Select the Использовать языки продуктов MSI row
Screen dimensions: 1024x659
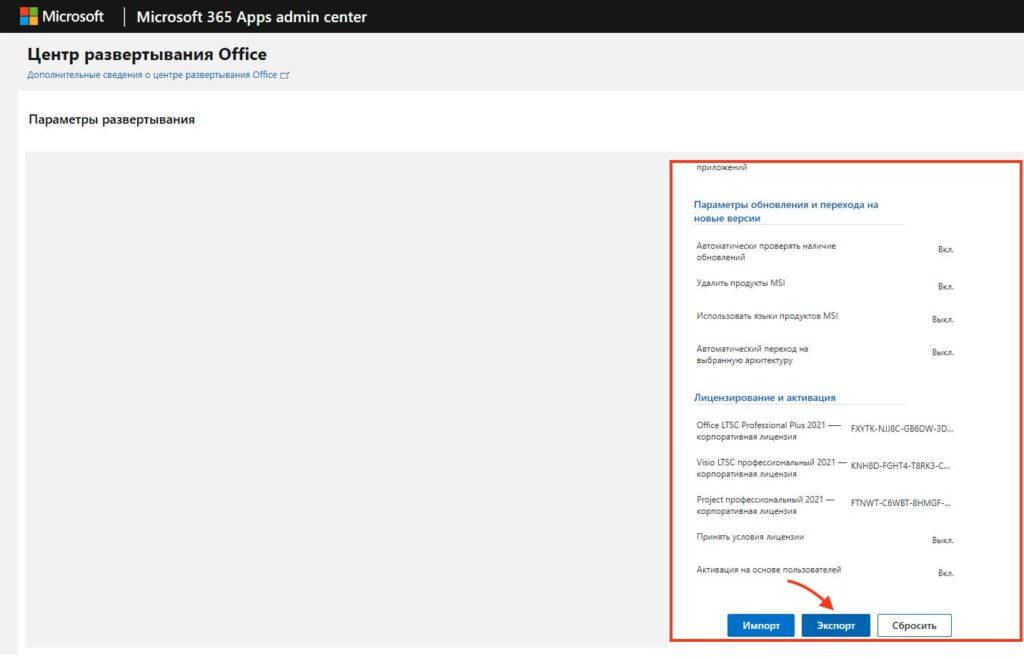click(x=824, y=317)
